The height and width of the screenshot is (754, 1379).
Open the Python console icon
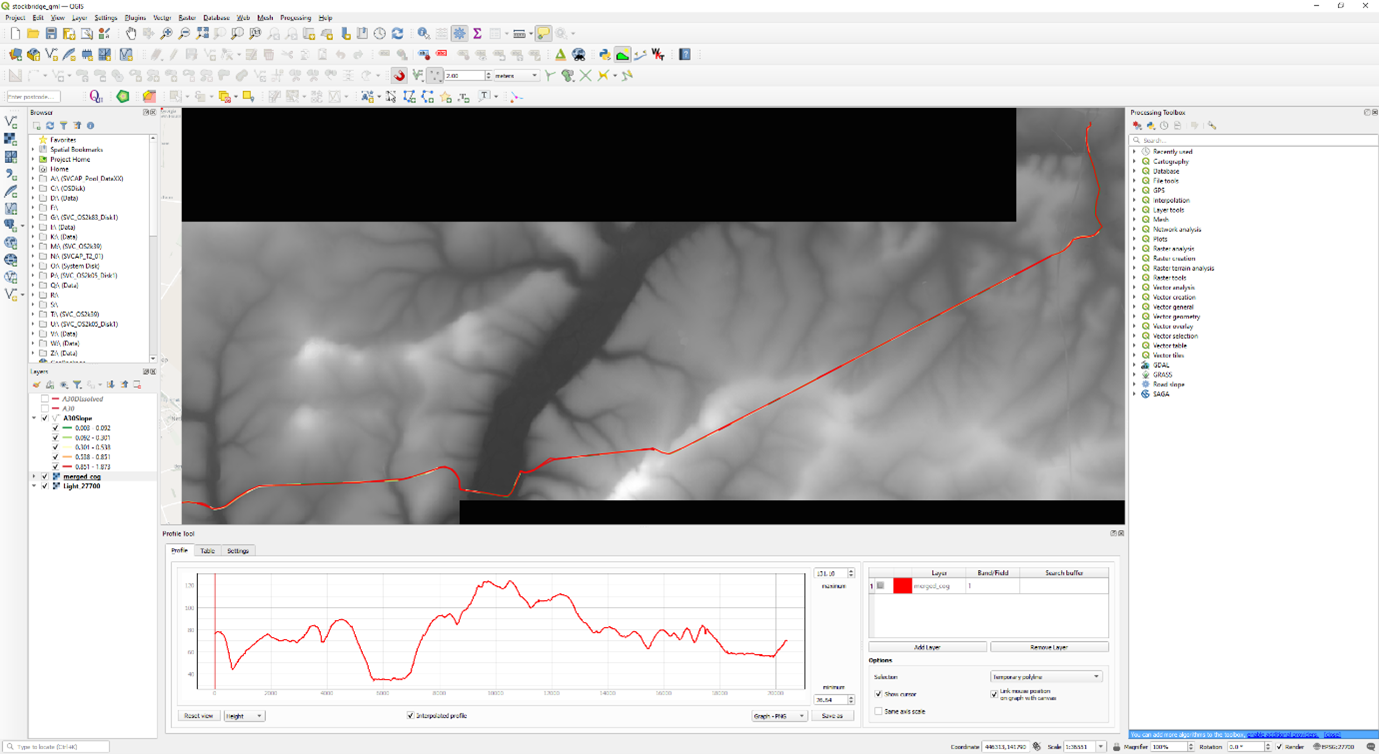(x=605, y=55)
